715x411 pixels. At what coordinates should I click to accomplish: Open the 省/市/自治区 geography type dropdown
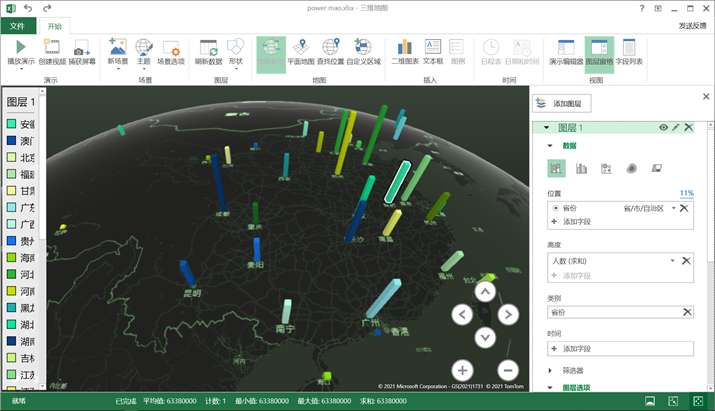tap(674, 208)
